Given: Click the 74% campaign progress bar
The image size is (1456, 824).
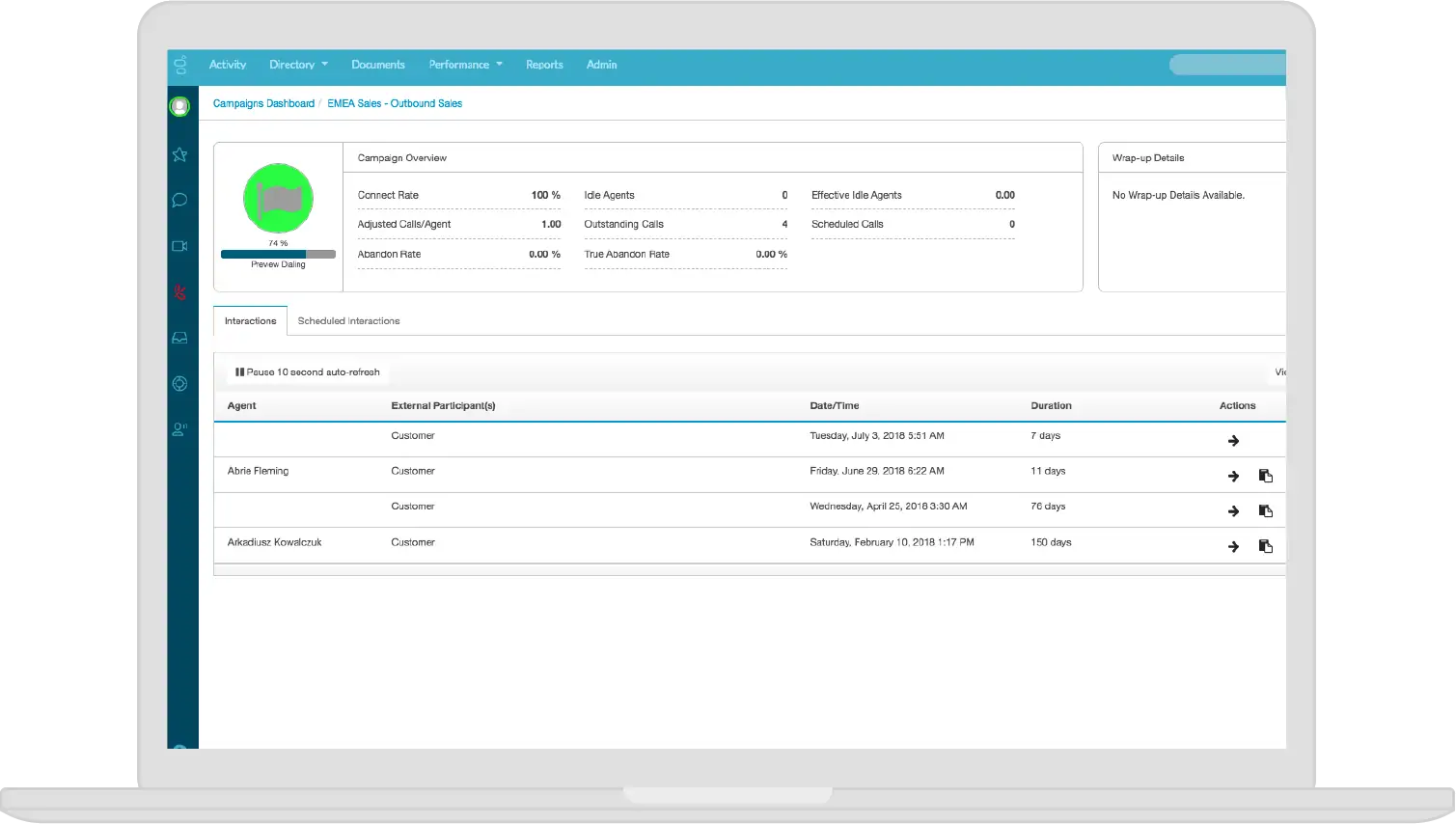Looking at the screenshot, I should click(278, 254).
